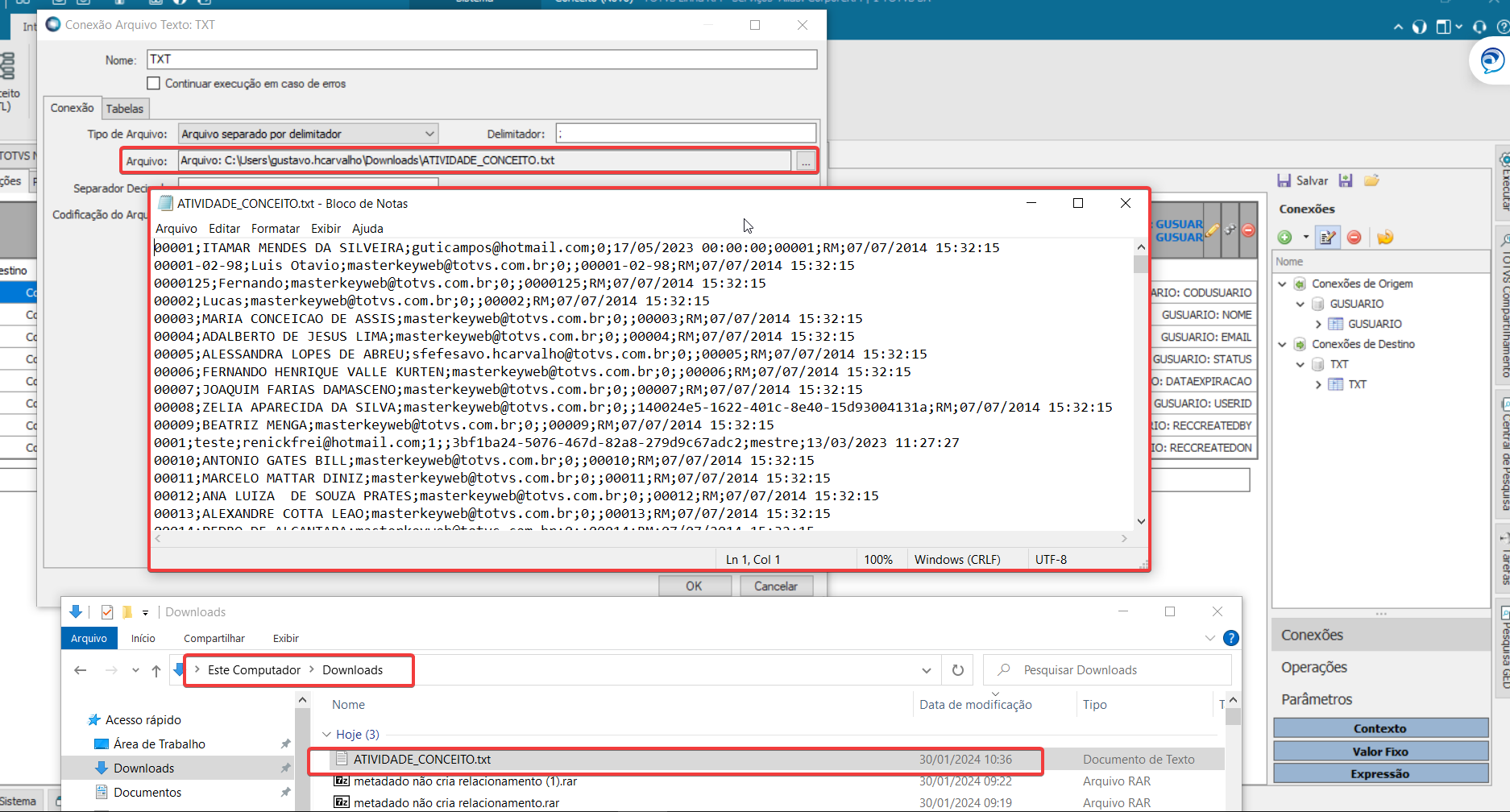Click the chain link icon in the GUSUARIO header
Screen dimensions: 1510x812
click(1230, 230)
